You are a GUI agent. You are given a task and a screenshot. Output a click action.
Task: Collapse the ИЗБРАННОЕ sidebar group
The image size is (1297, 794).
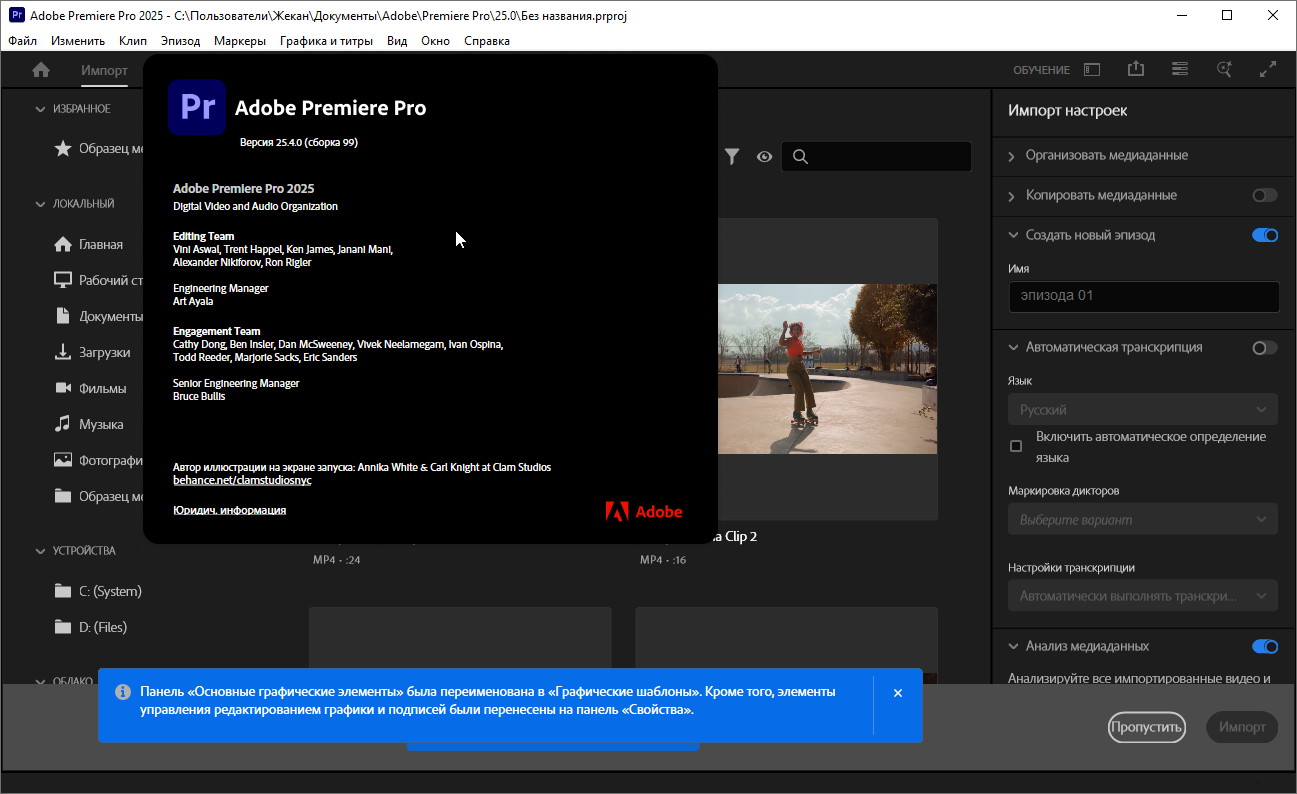[40, 109]
